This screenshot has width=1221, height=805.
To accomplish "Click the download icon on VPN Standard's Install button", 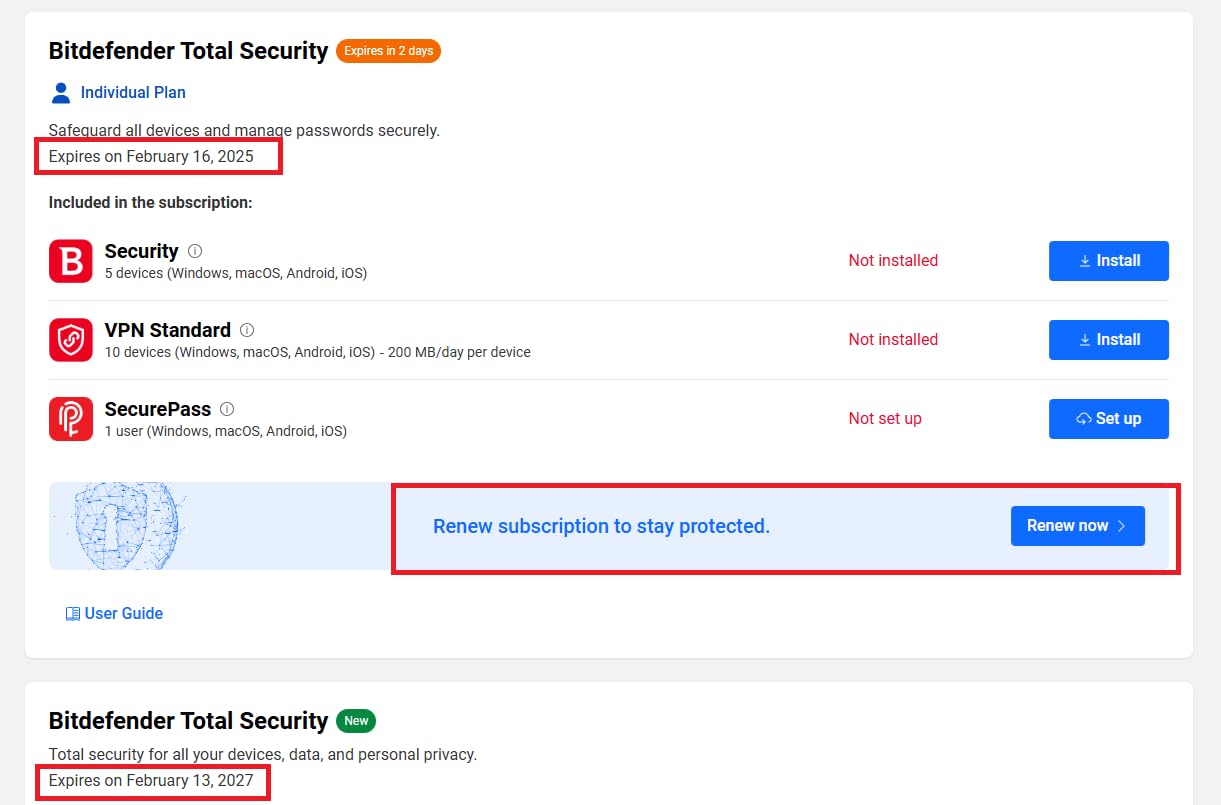I will (x=1085, y=339).
